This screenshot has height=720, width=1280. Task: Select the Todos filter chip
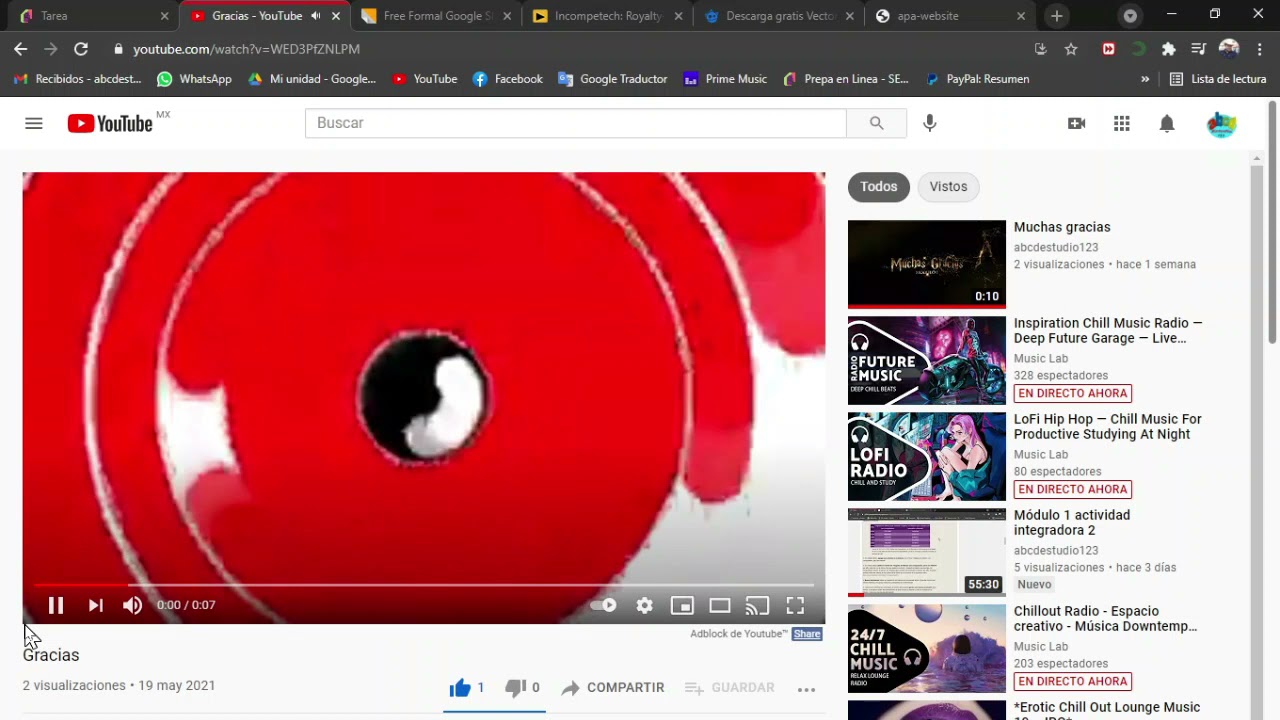point(879,187)
